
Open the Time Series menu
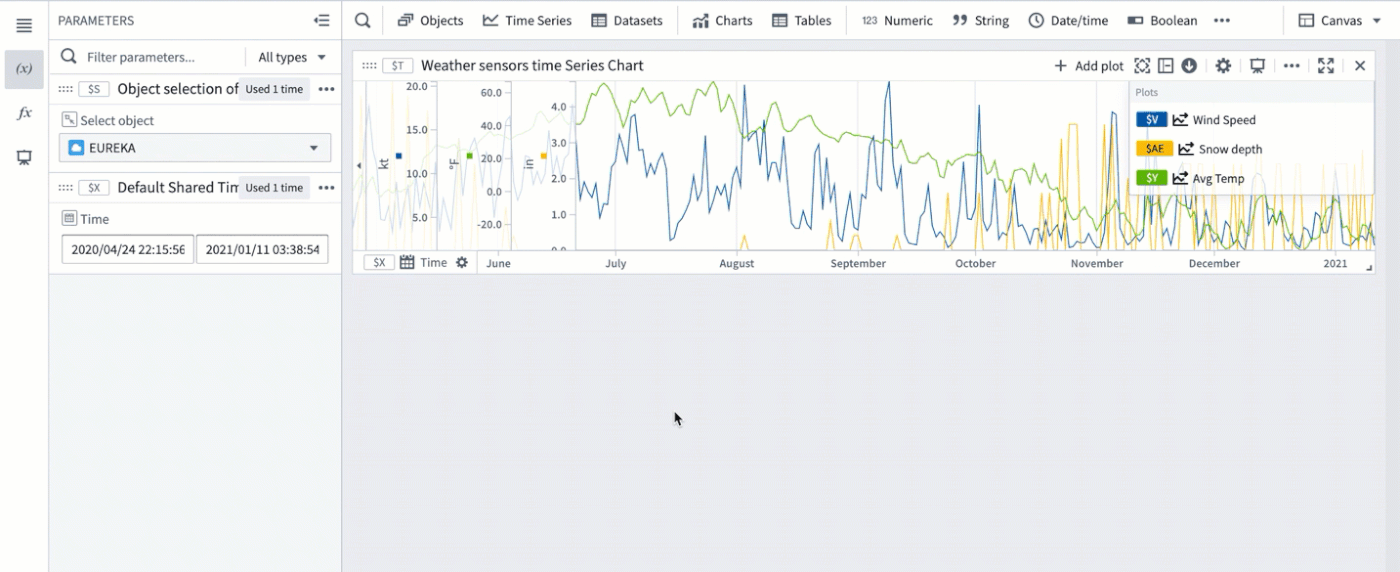527,20
